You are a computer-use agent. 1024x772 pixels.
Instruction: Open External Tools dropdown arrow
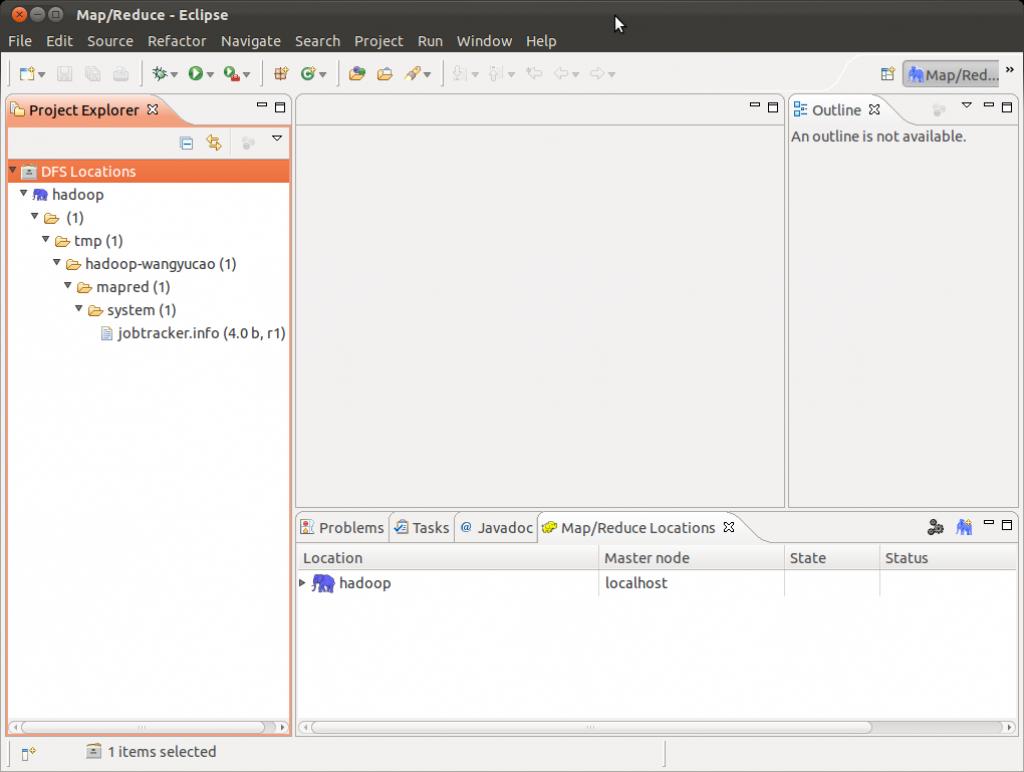pos(246,75)
